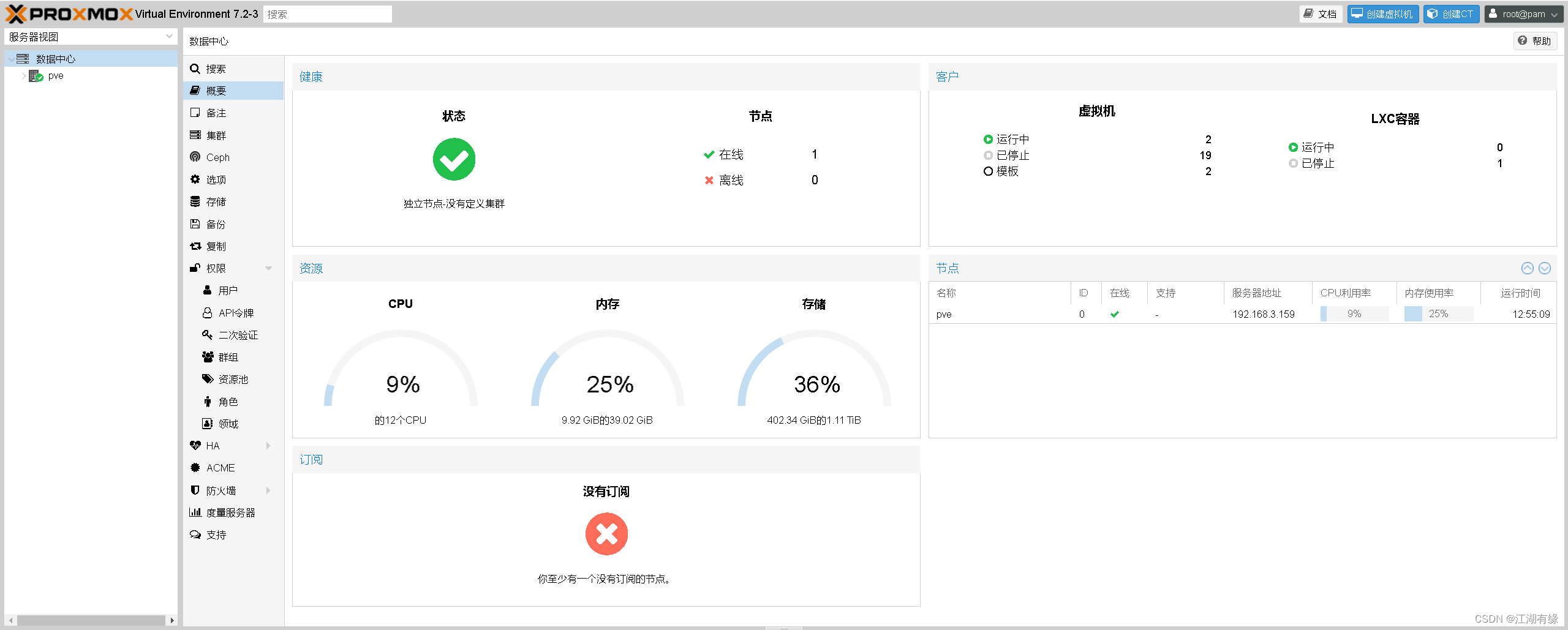The height and width of the screenshot is (630, 1568).
Task: Click the options gear icon next to 选项
Action: (195, 179)
